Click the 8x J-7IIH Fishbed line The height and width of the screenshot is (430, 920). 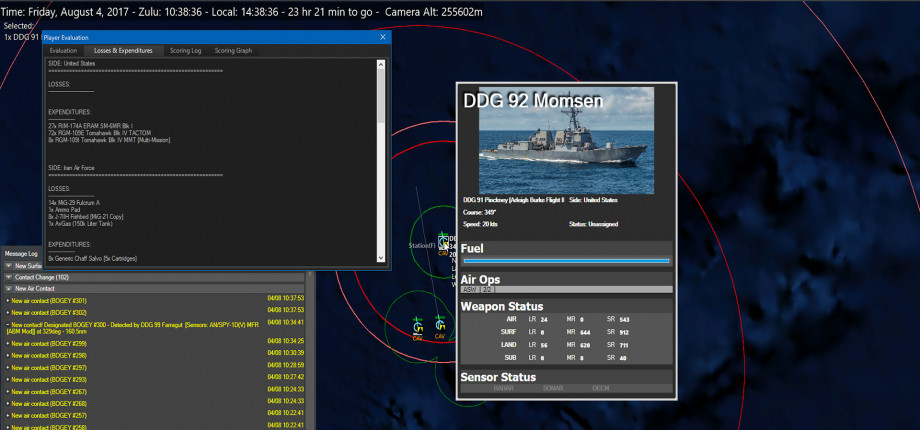86,216
